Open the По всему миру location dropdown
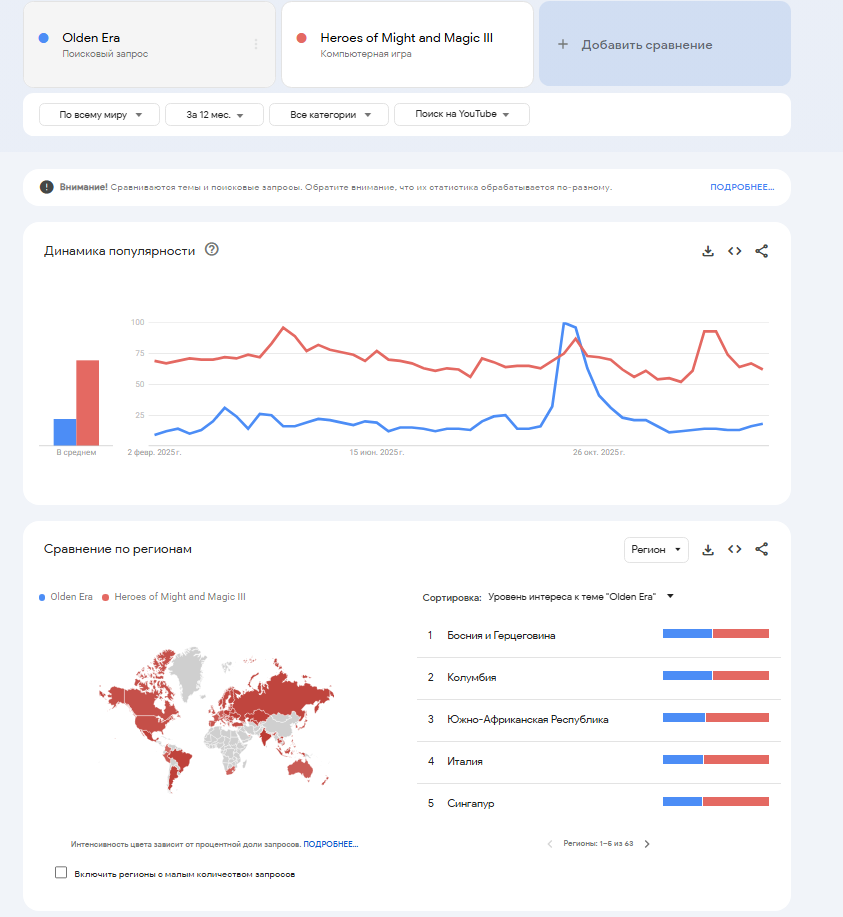843x917 pixels. click(x=99, y=115)
